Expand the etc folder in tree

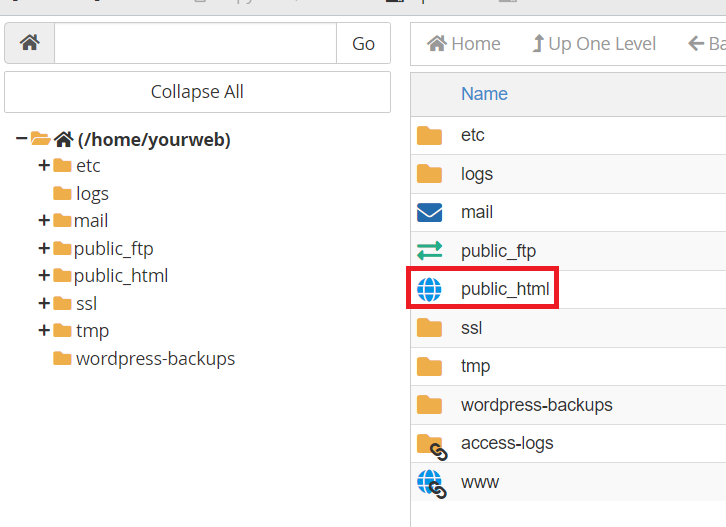tap(43, 166)
